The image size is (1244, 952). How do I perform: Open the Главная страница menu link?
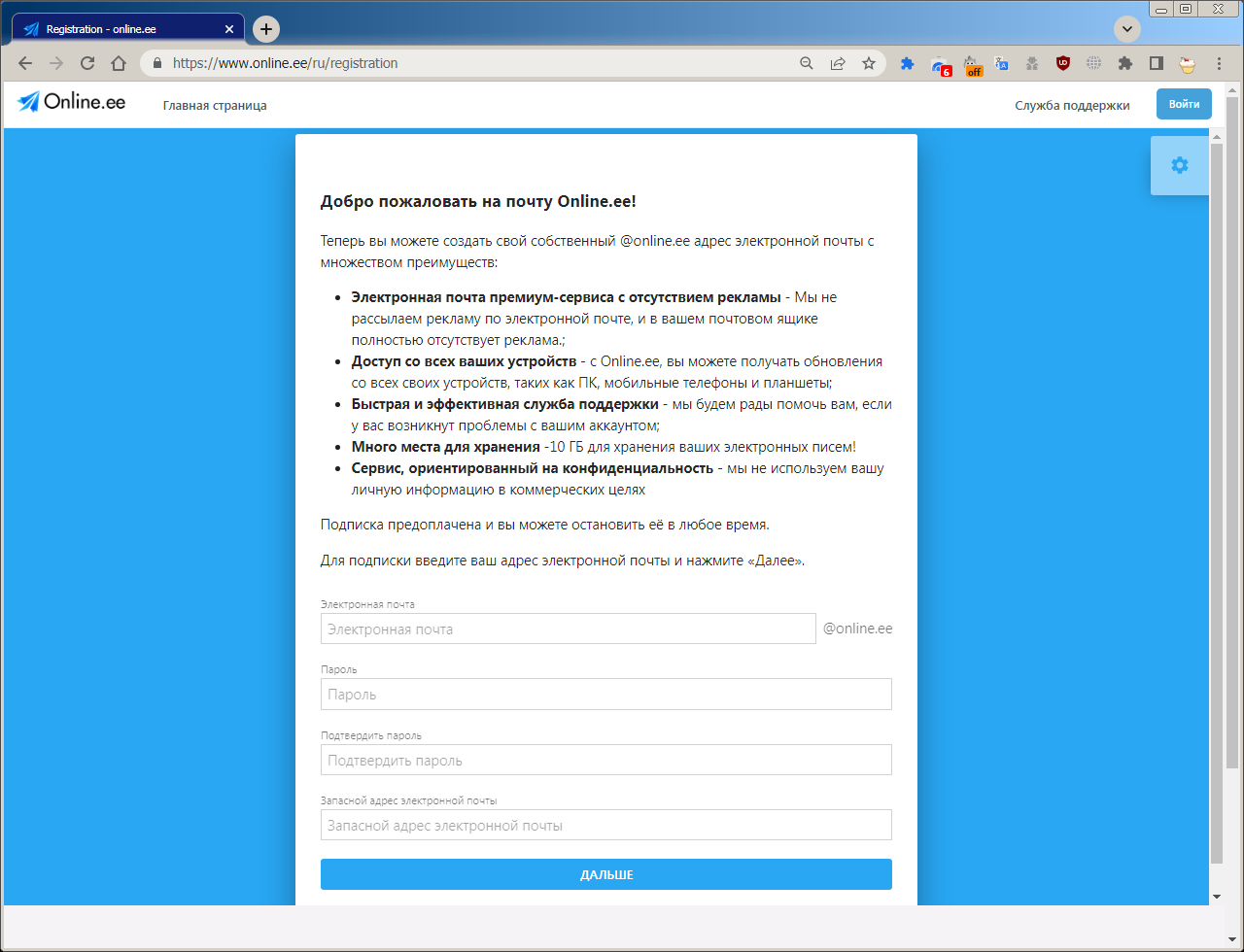[x=215, y=106]
